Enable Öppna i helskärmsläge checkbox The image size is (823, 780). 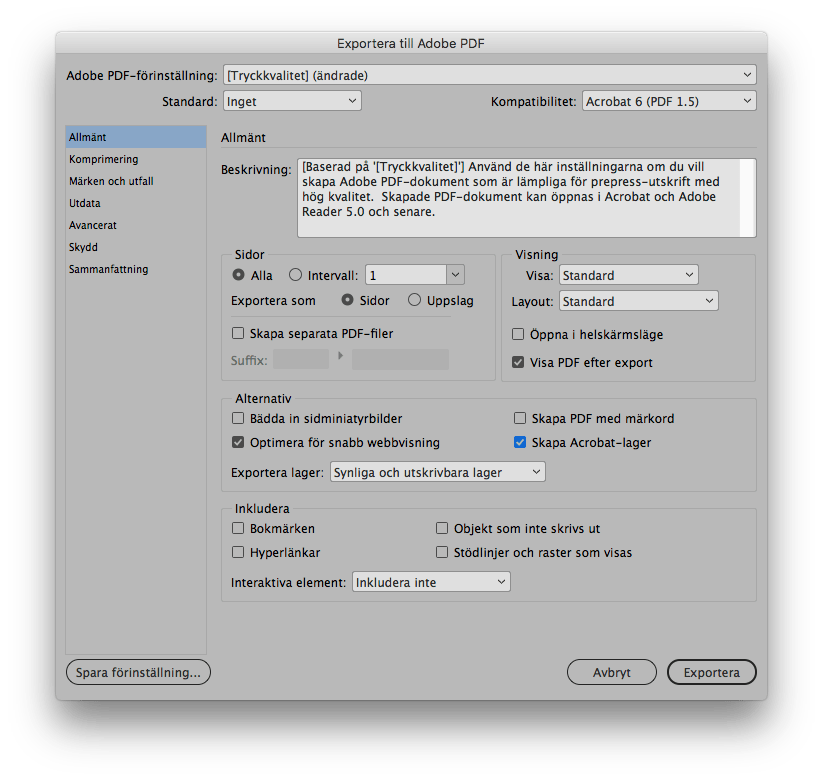click(x=518, y=334)
